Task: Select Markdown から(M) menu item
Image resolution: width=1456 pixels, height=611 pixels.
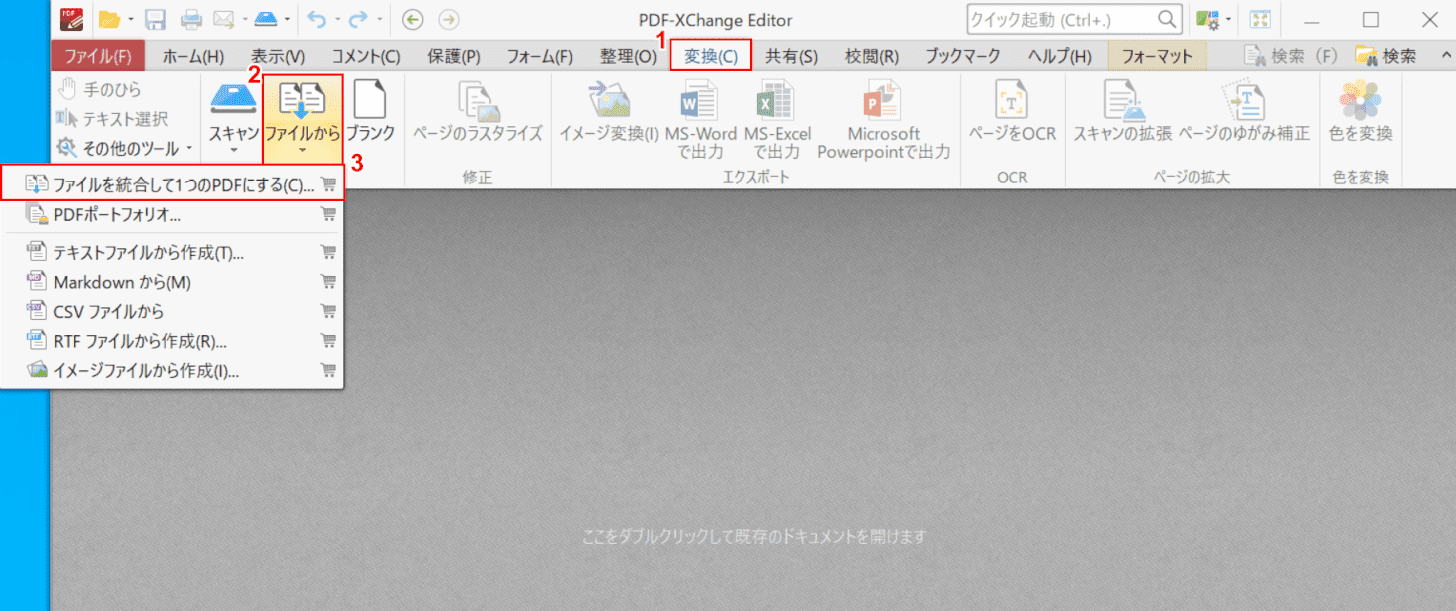Action: pyautogui.click(x=173, y=282)
